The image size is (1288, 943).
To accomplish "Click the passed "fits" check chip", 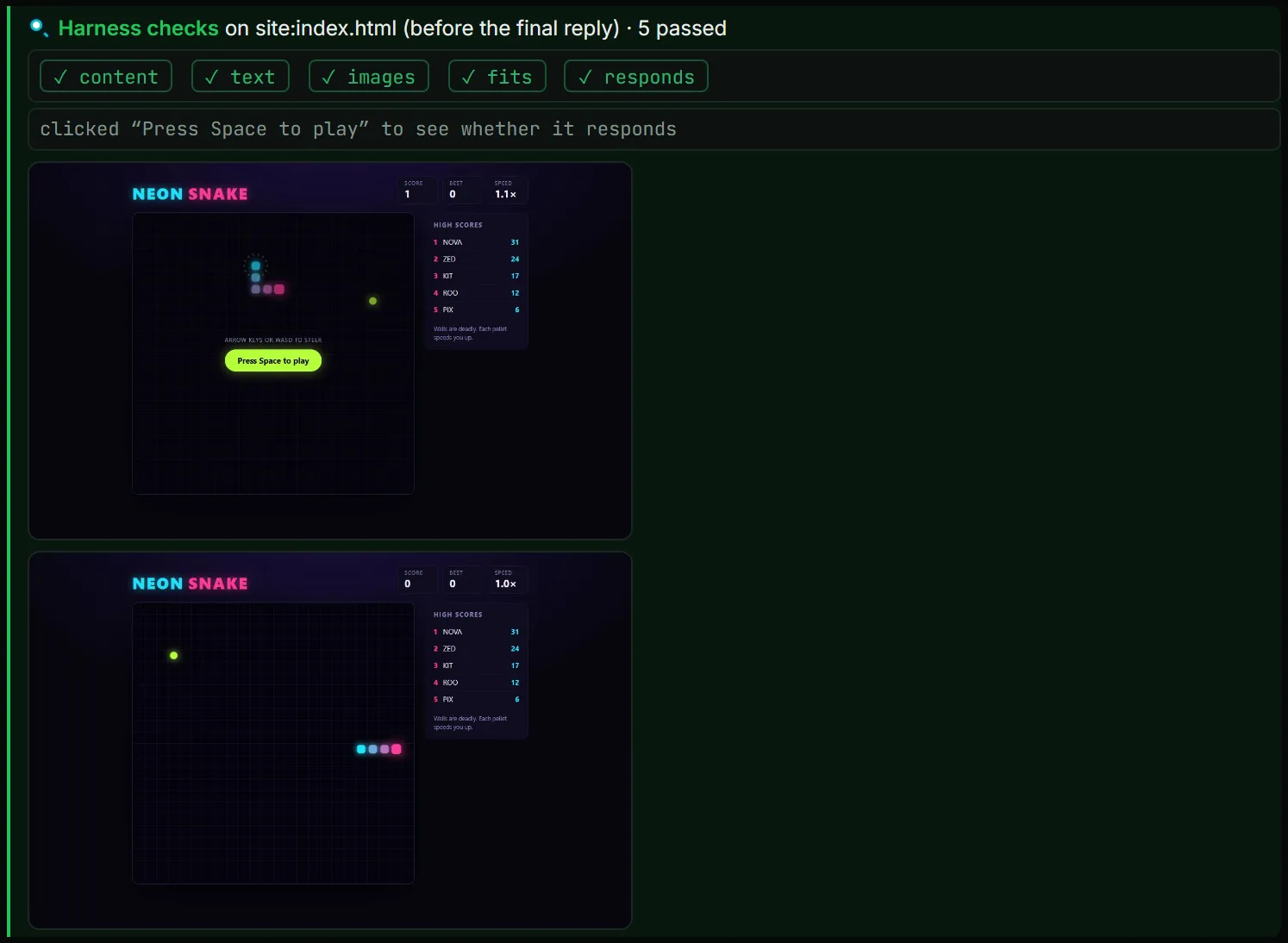I will click(x=497, y=77).
